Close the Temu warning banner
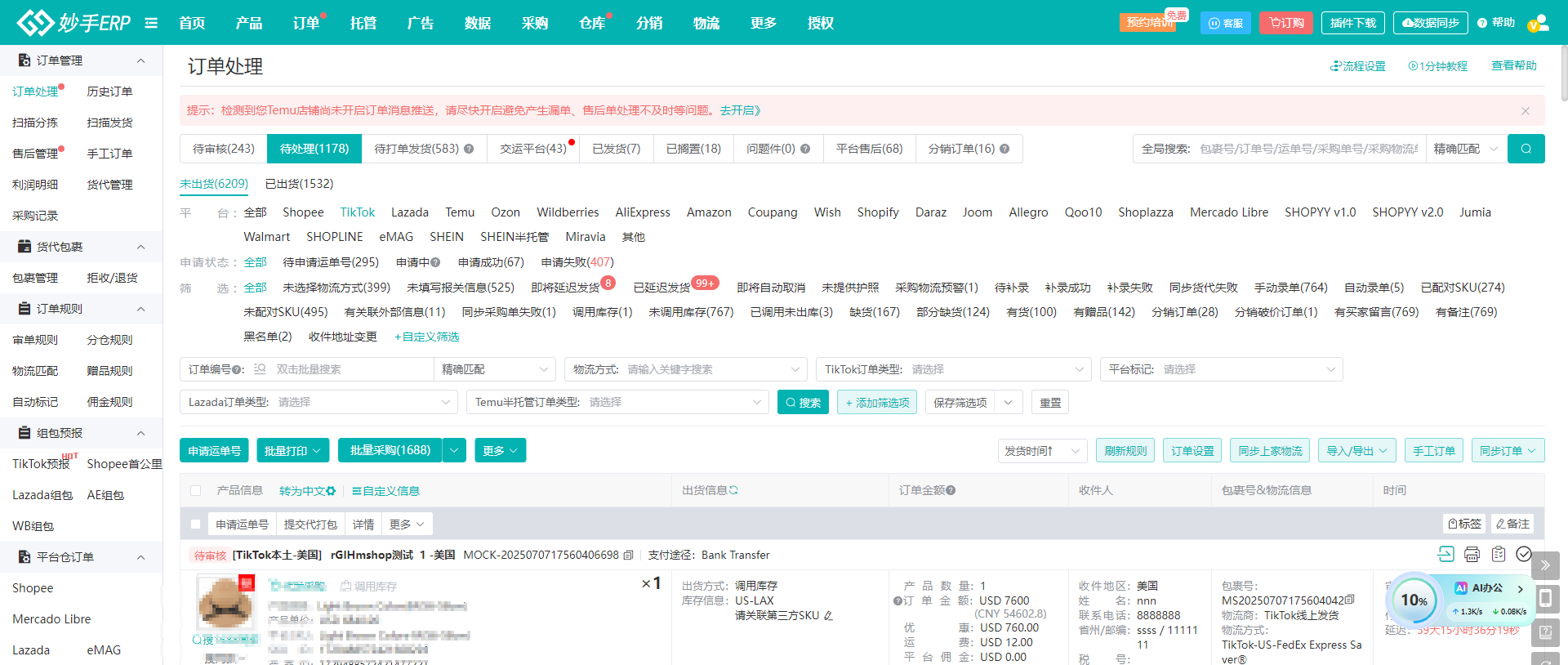The width and height of the screenshot is (1568, 665). click(x=1525, y=110)
